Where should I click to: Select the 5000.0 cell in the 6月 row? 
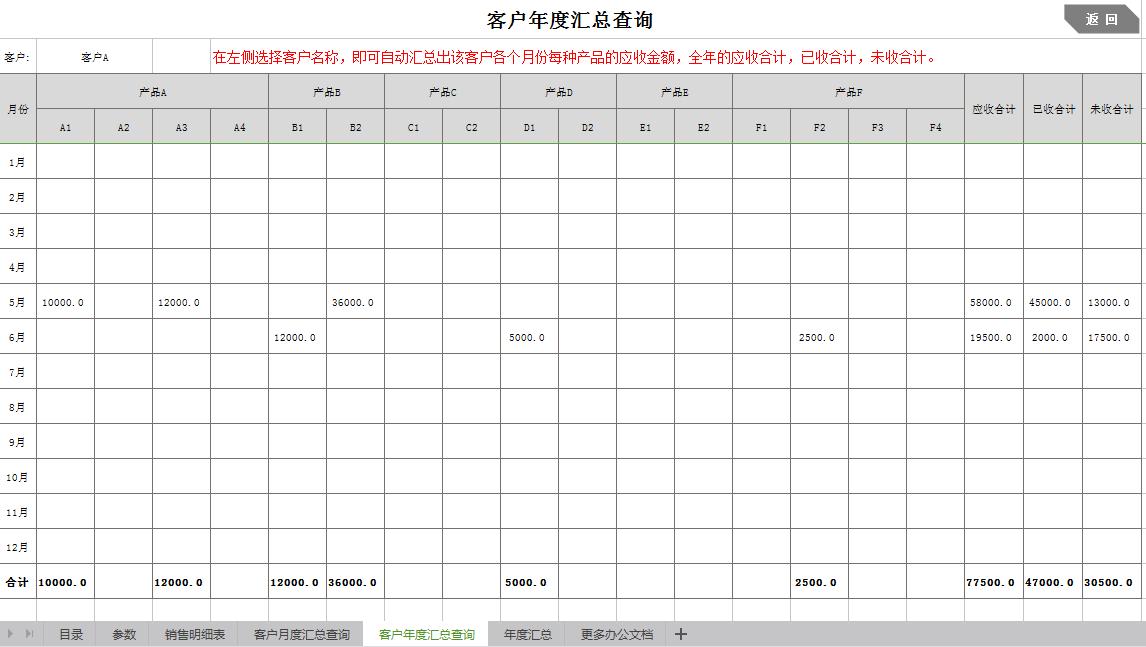point(529,337)
